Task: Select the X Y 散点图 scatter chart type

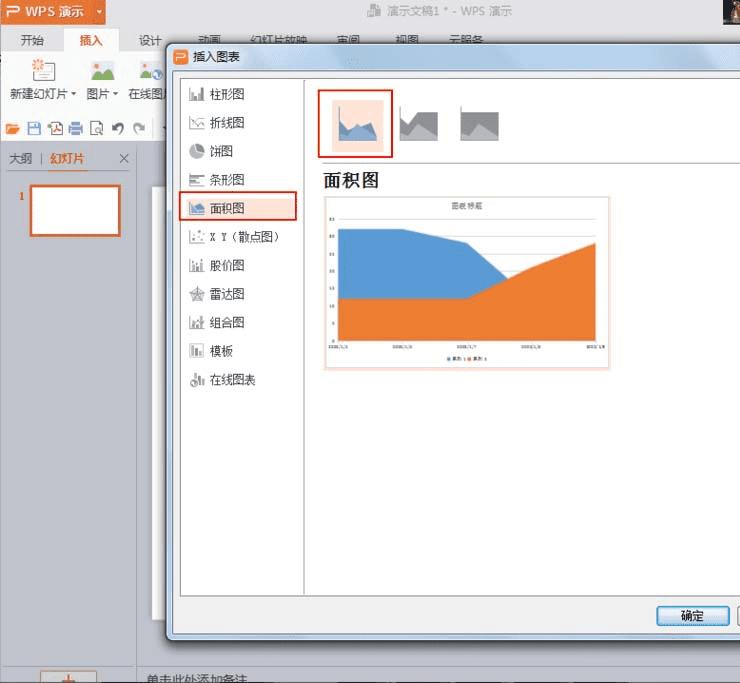Action: click(234, 237)
